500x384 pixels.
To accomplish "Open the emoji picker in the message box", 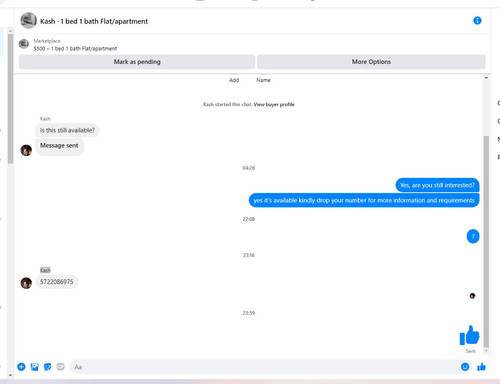I will [x=465, y=367].
